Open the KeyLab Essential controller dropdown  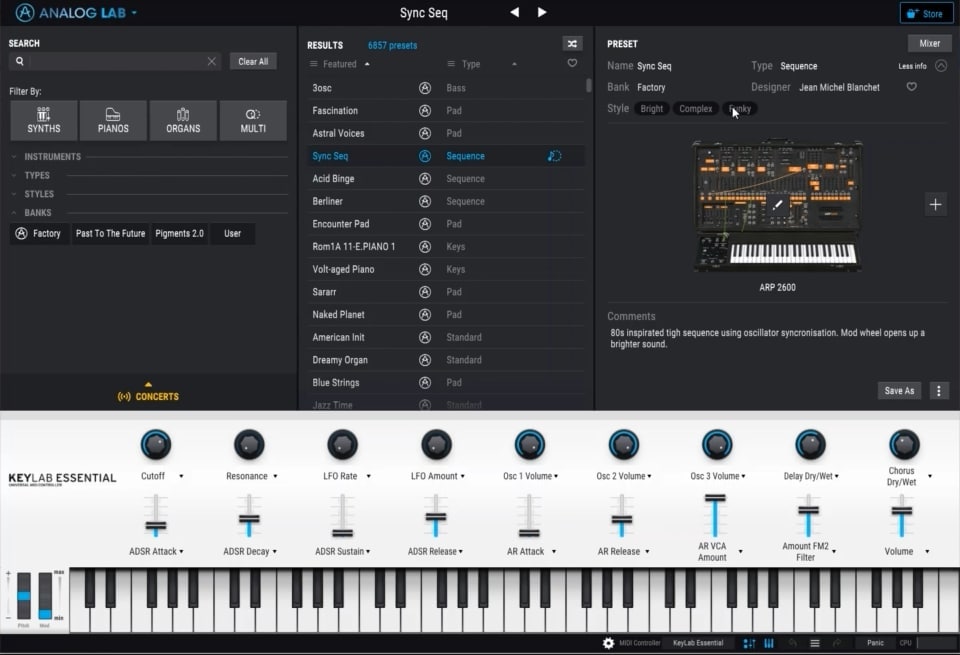point(697,643)
